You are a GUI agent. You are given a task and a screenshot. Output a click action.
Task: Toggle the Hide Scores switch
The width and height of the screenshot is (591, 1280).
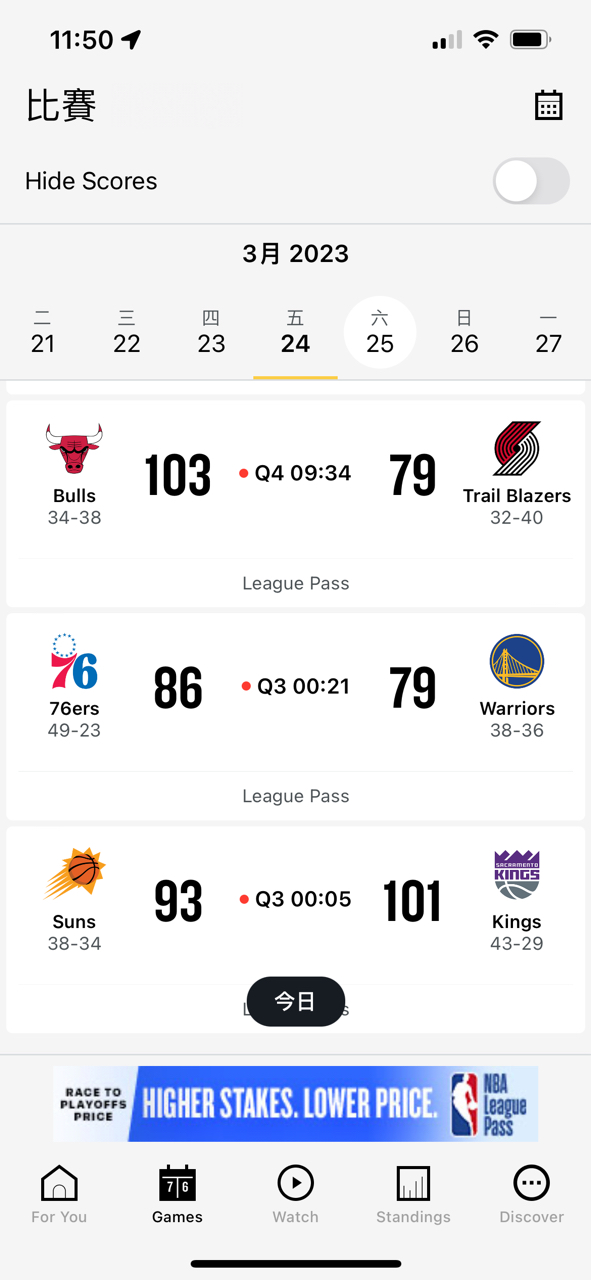coord(531,181)
